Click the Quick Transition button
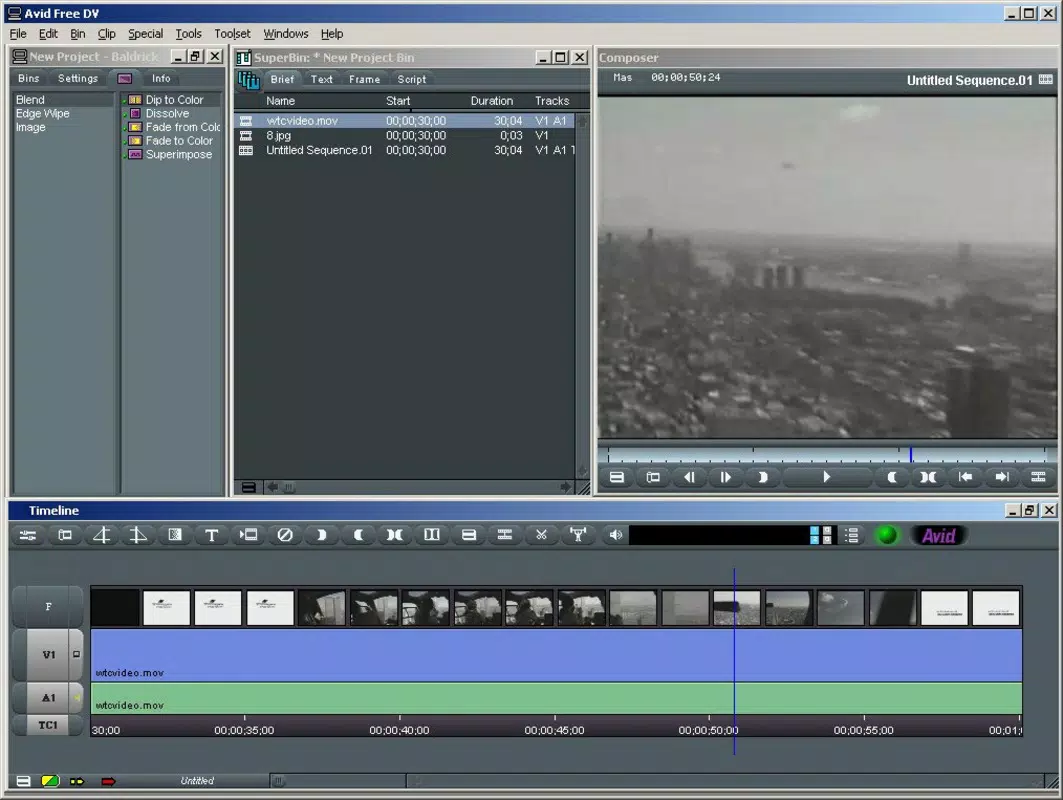 click(174, 536)
